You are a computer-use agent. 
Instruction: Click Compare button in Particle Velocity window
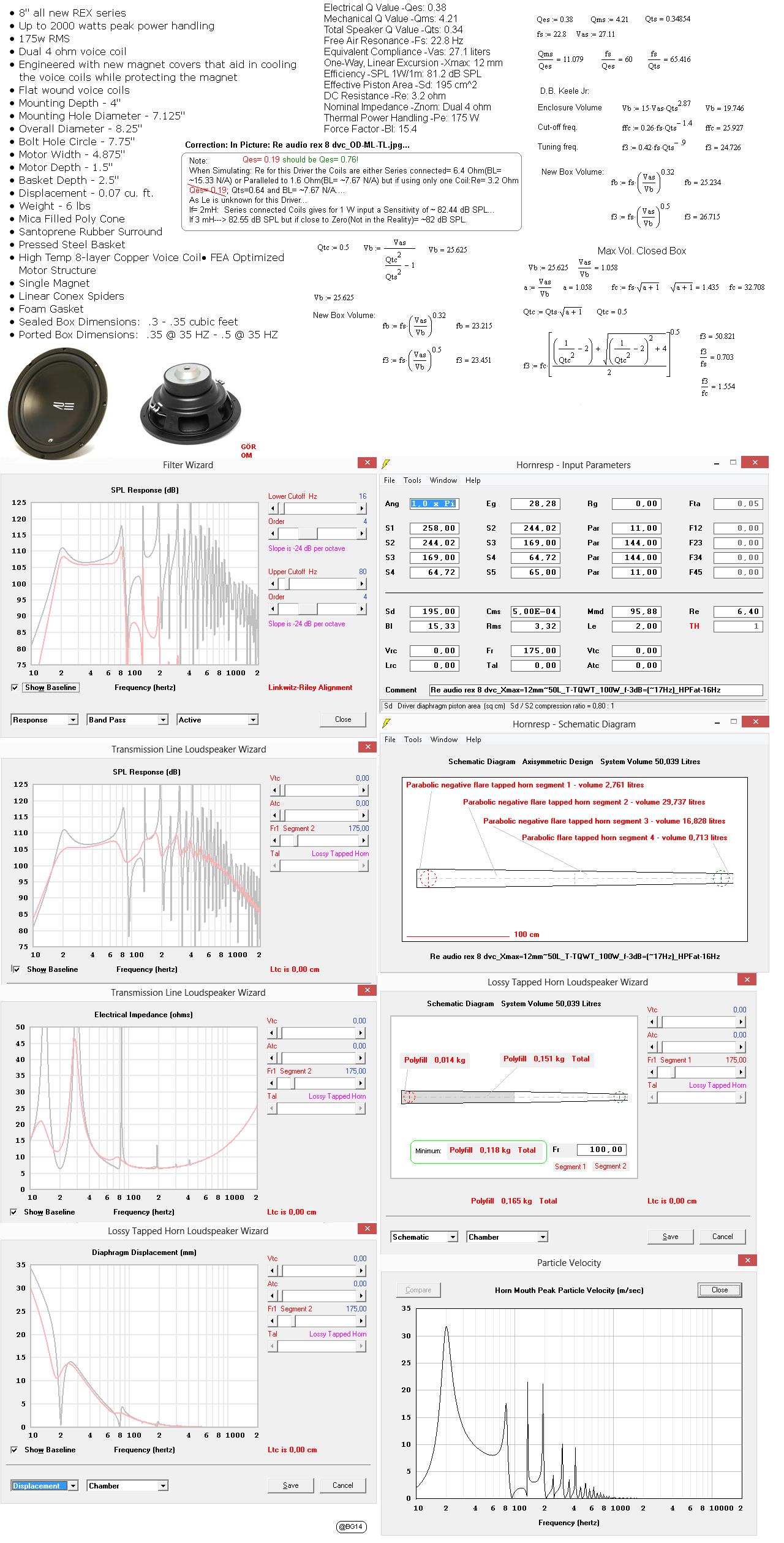[x=418, y=1290]
